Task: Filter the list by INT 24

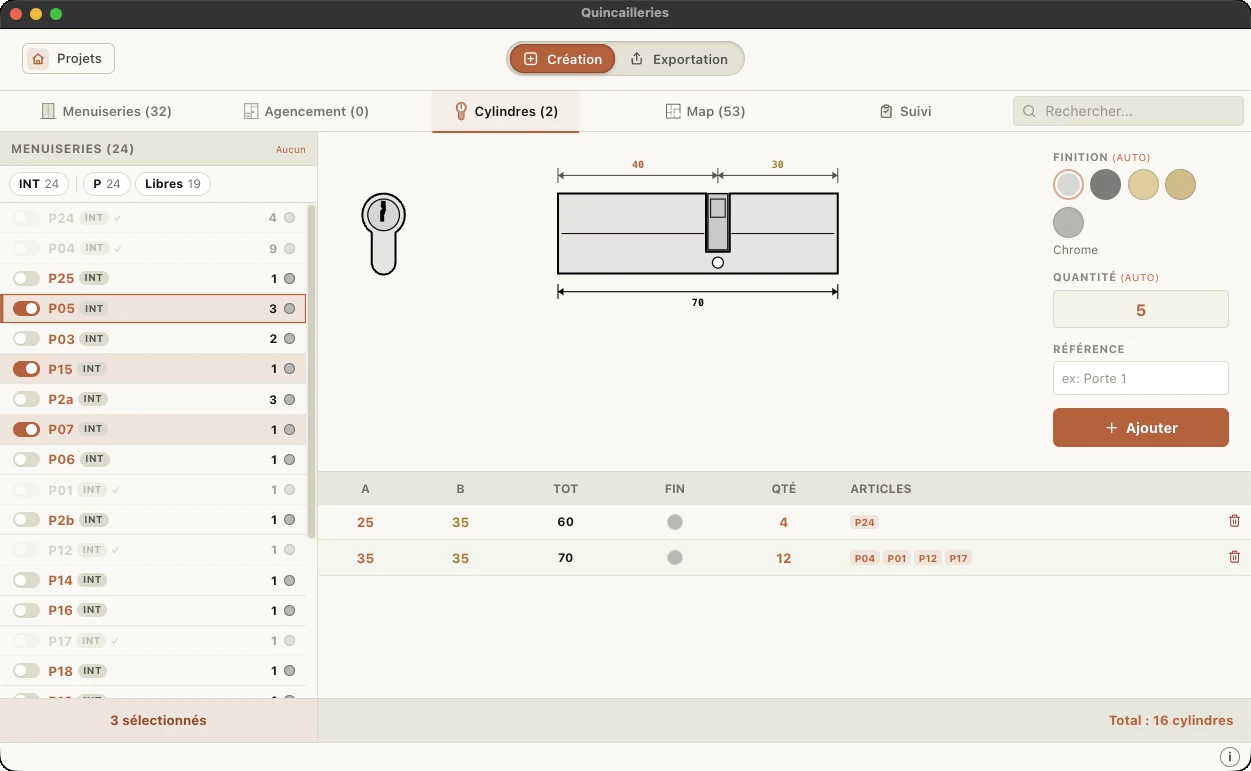Action: [40, 184]
